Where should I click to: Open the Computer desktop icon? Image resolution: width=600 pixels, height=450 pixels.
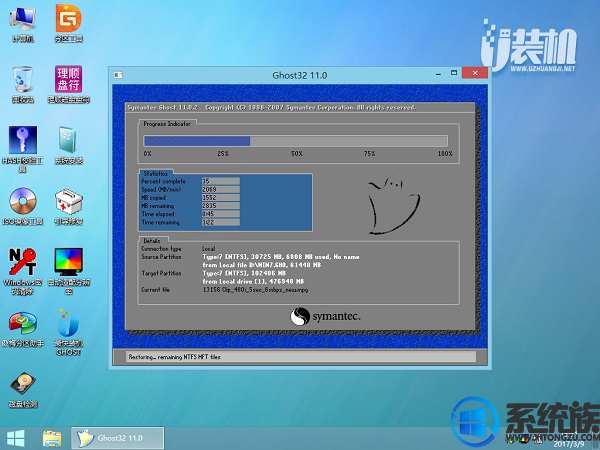(22, 20)
